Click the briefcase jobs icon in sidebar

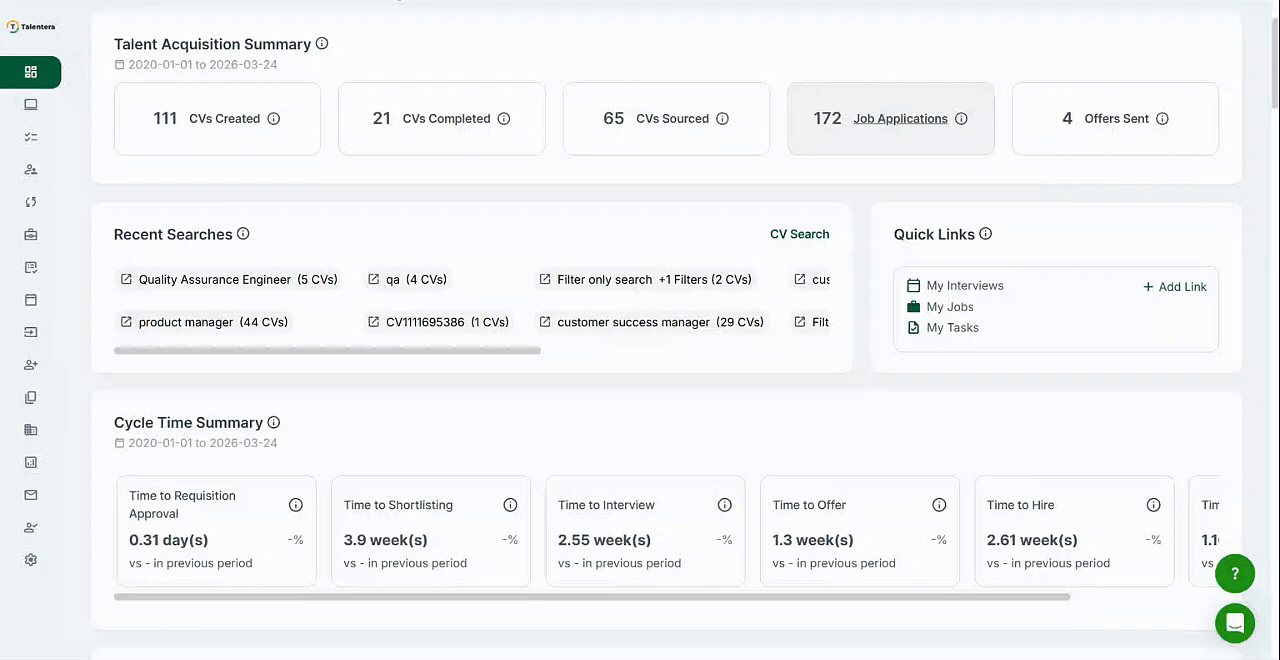pyautogui.click(x=31, y=235)
